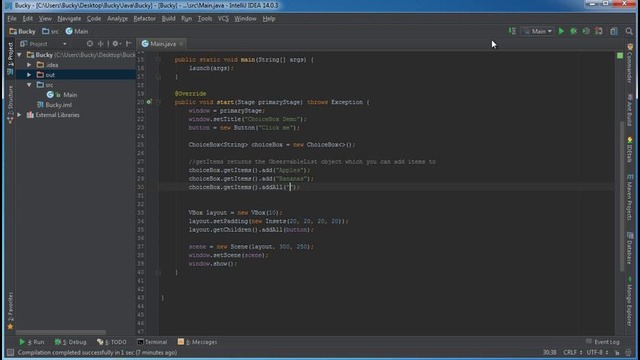Open Project panel gear settings
This screenshot has width=640, height=360.
click(116, 44)
